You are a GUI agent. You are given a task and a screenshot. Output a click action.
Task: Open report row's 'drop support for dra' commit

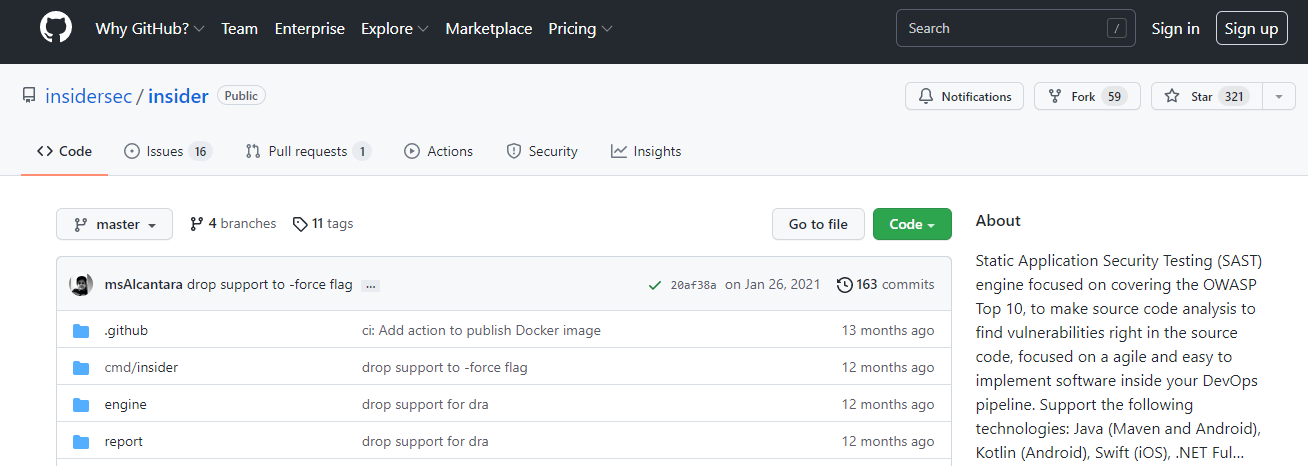[x=425, y=441]
